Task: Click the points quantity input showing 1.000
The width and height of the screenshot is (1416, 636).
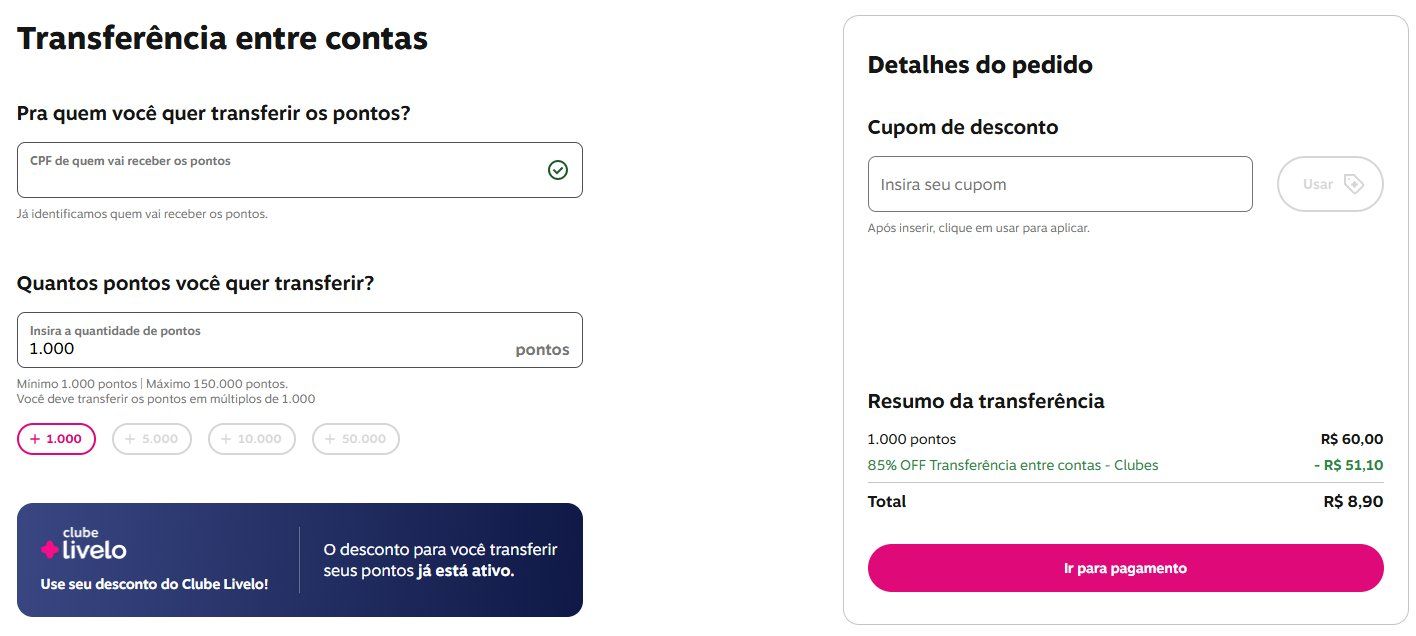Action: coord(300,340)
